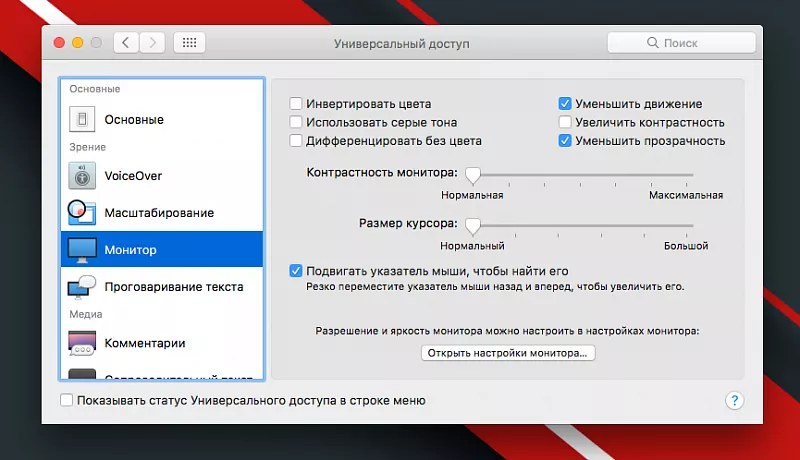Viewport: 800px width, 460px height.
Task: Click Максимальная end of contrast slider
Action: tap(686, 195)
